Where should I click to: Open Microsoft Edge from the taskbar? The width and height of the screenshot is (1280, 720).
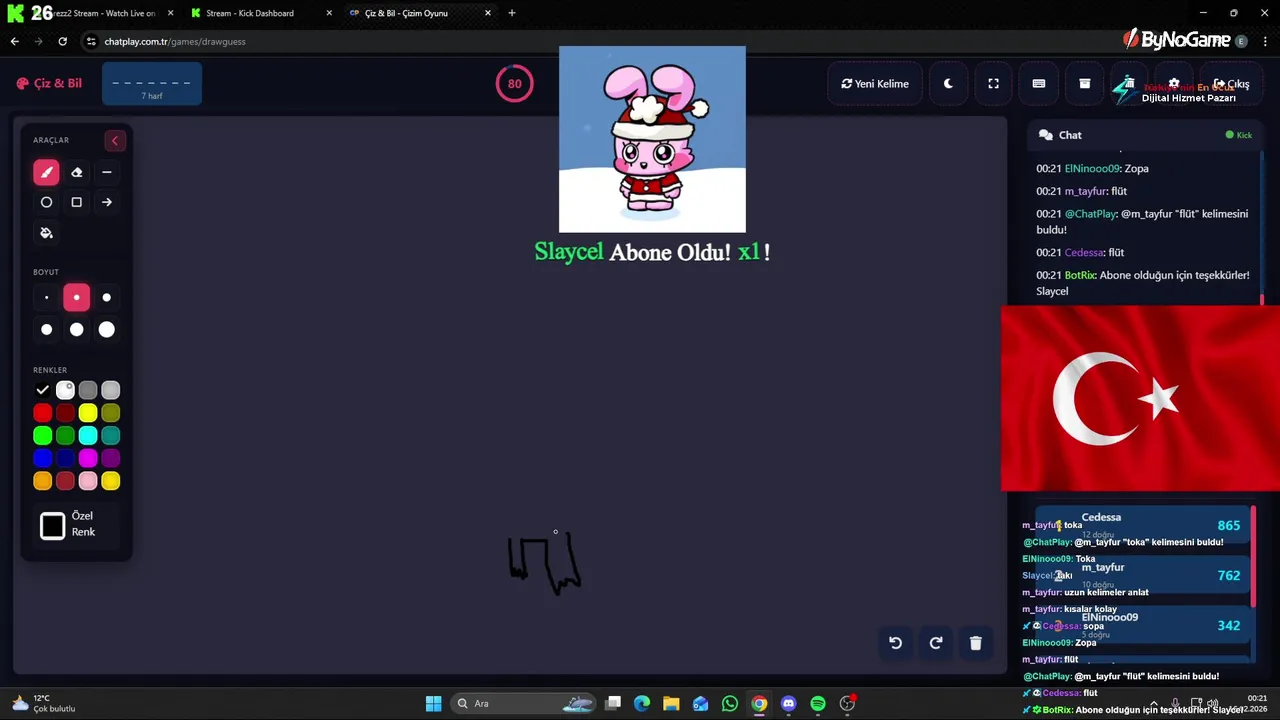642,703
